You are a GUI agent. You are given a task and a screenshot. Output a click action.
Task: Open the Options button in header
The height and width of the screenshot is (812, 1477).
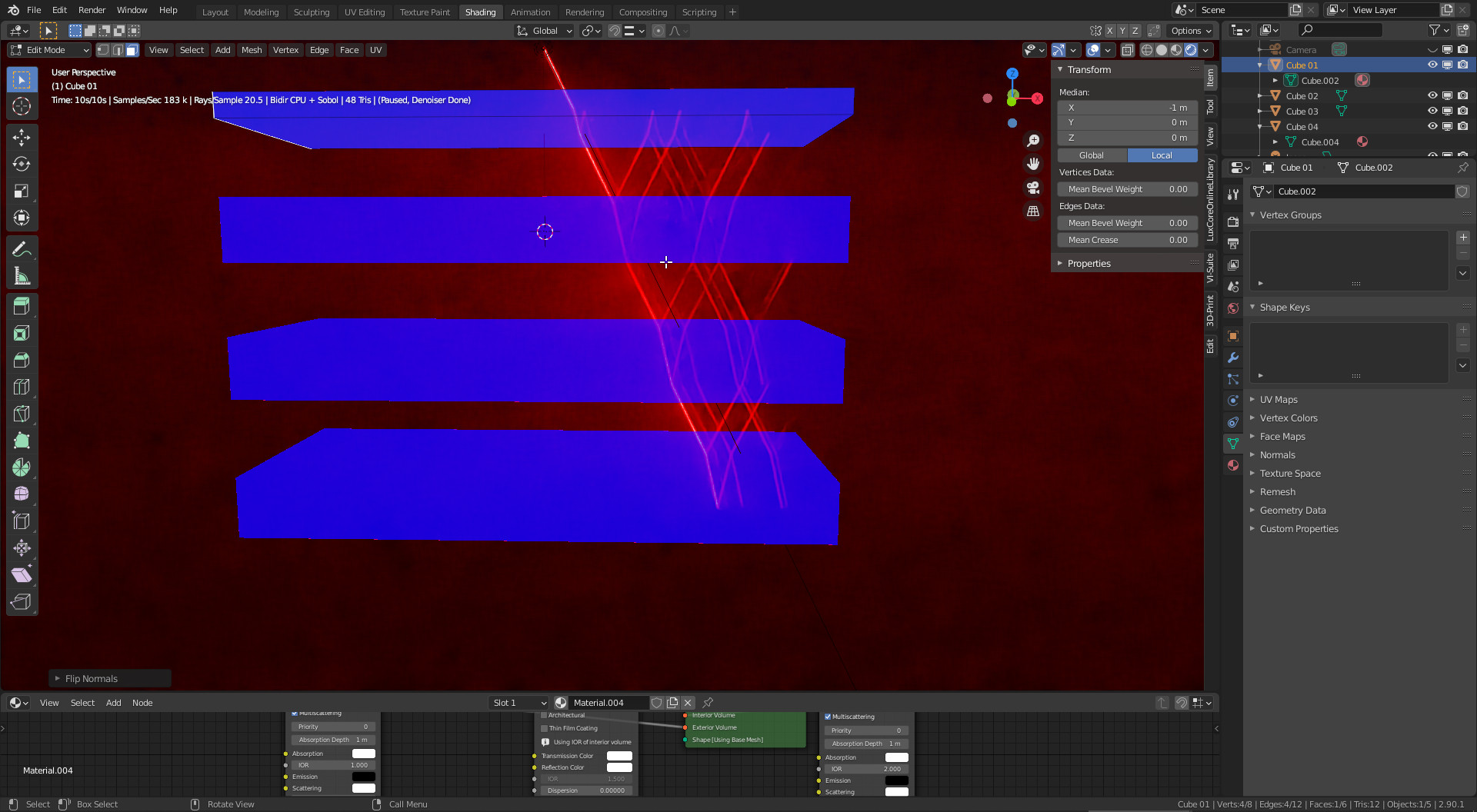point(1190,31)
